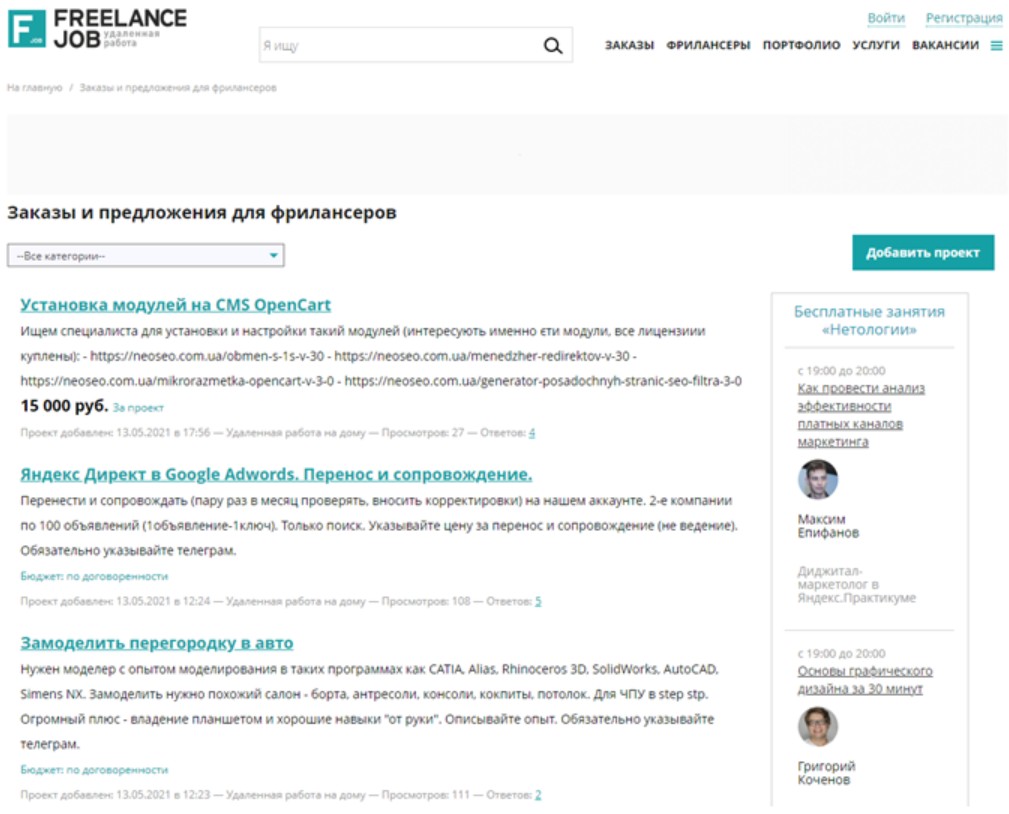The height and width of the screenshot is (814, 1009).
Task: Click the Войти login link
Action: tap(886, 18)
